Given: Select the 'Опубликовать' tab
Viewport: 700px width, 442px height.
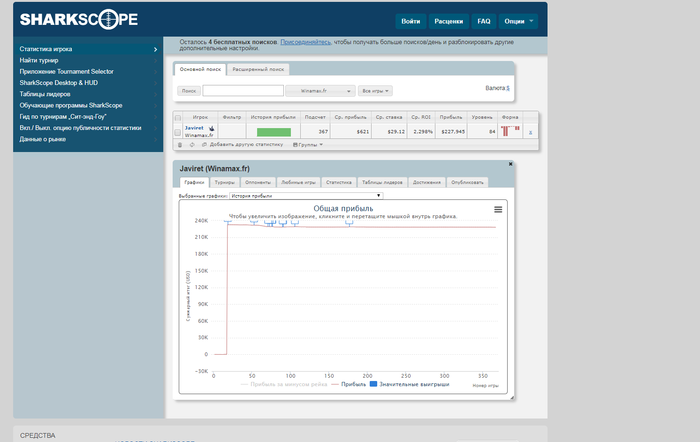Looking at the screenshot, I should pos(467,182).
